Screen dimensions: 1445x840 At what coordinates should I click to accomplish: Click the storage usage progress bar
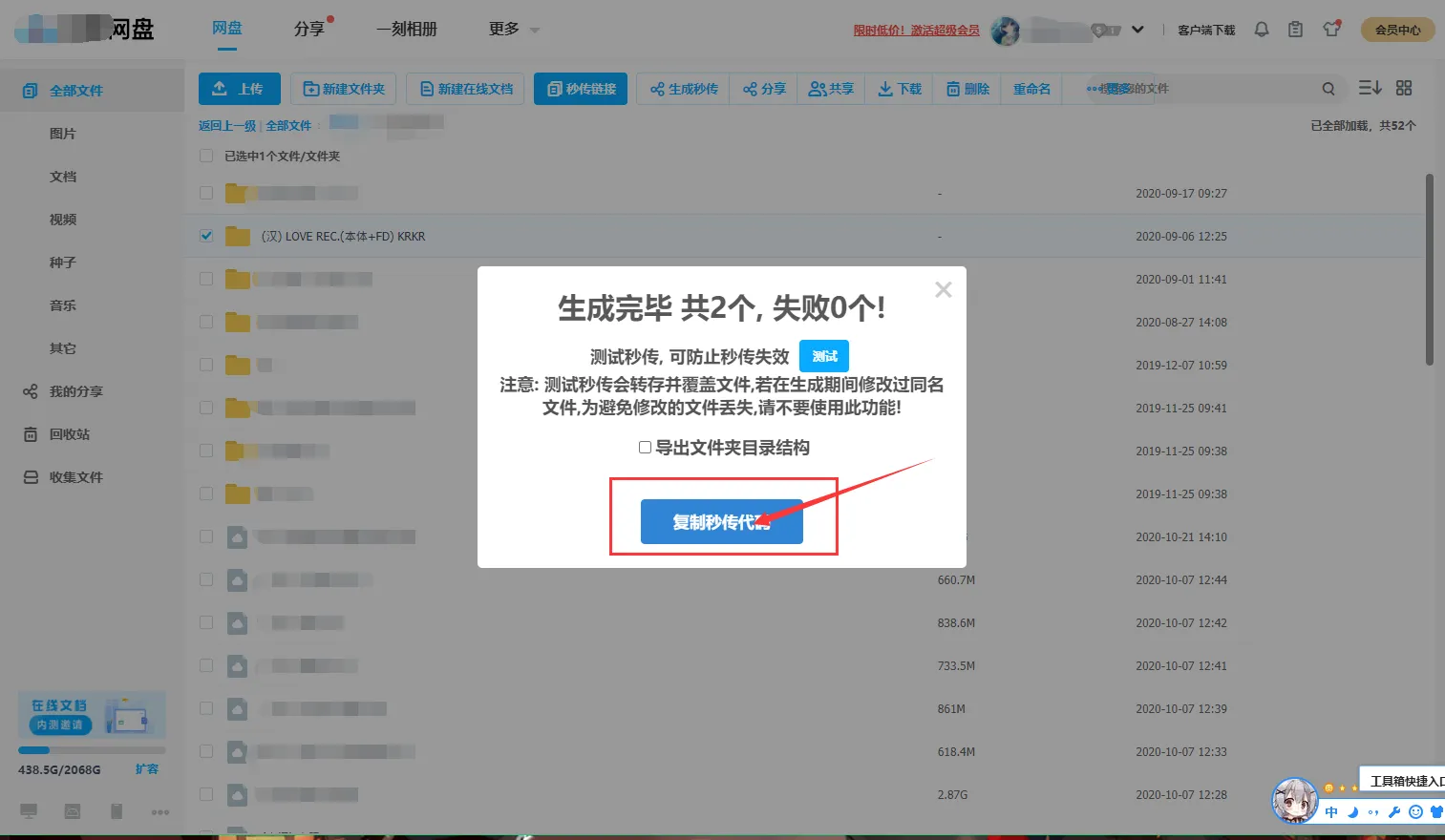click(91, 748)
